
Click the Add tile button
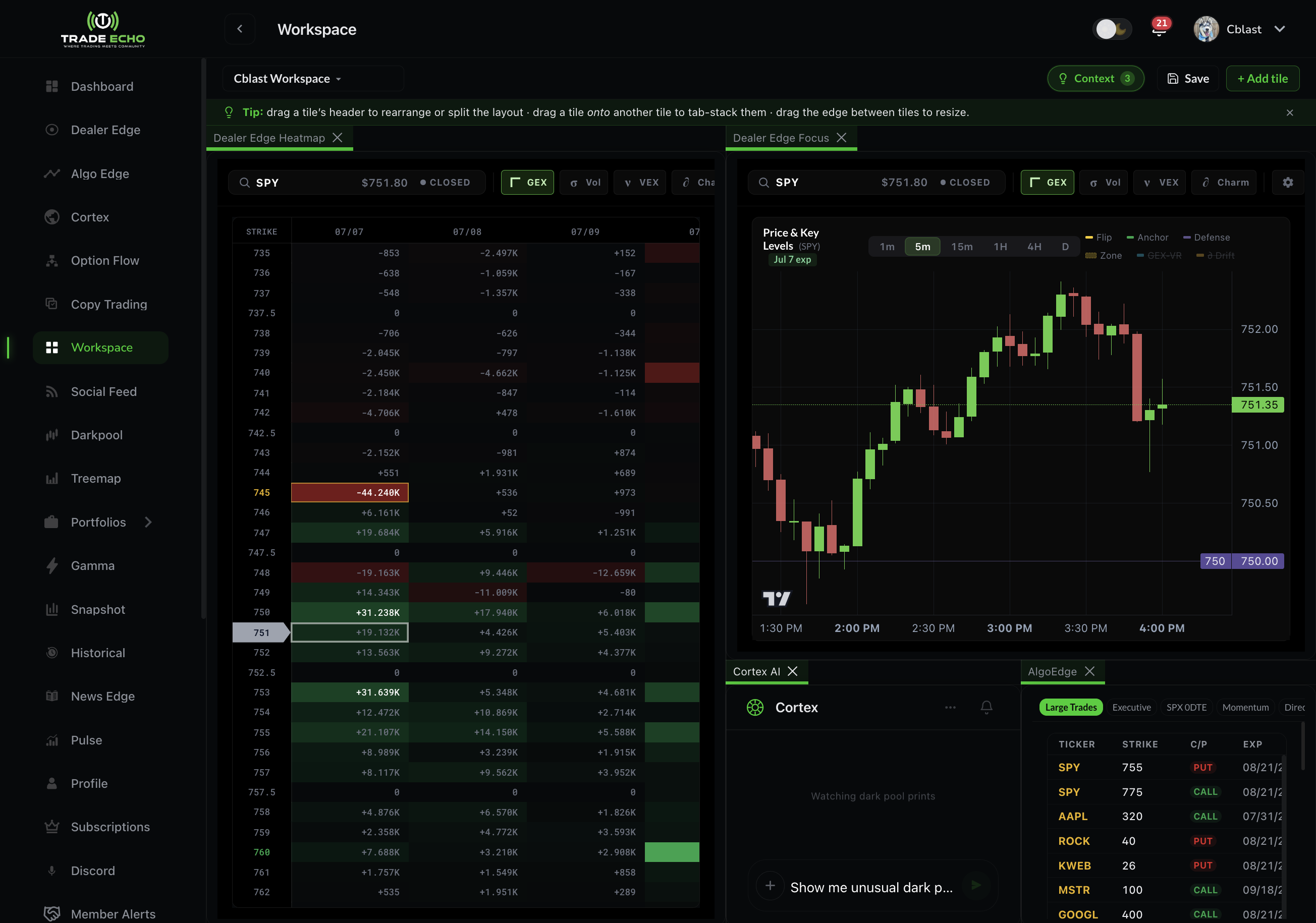click(1262, 79)
